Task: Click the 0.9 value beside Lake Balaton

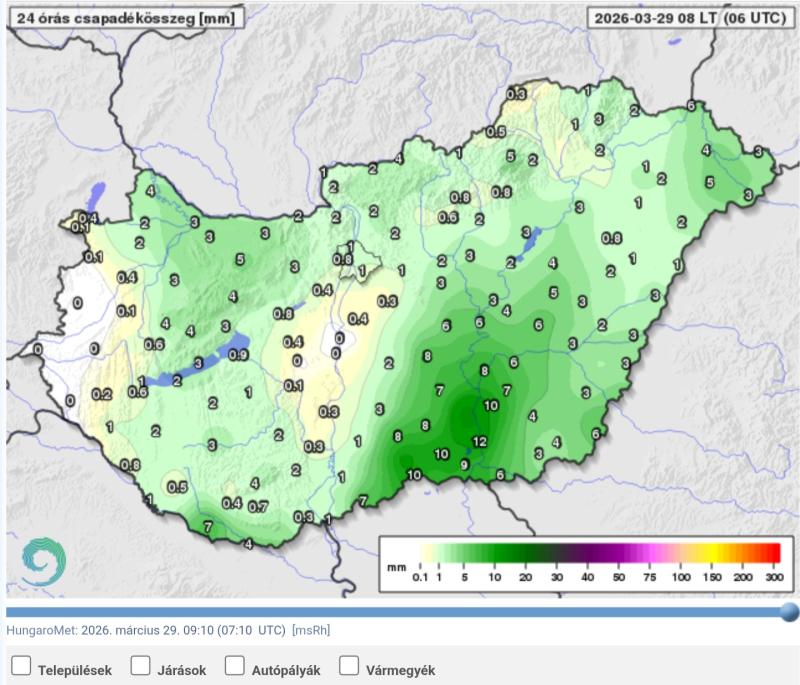Action: pyautogui.click(x=239, y=354)
